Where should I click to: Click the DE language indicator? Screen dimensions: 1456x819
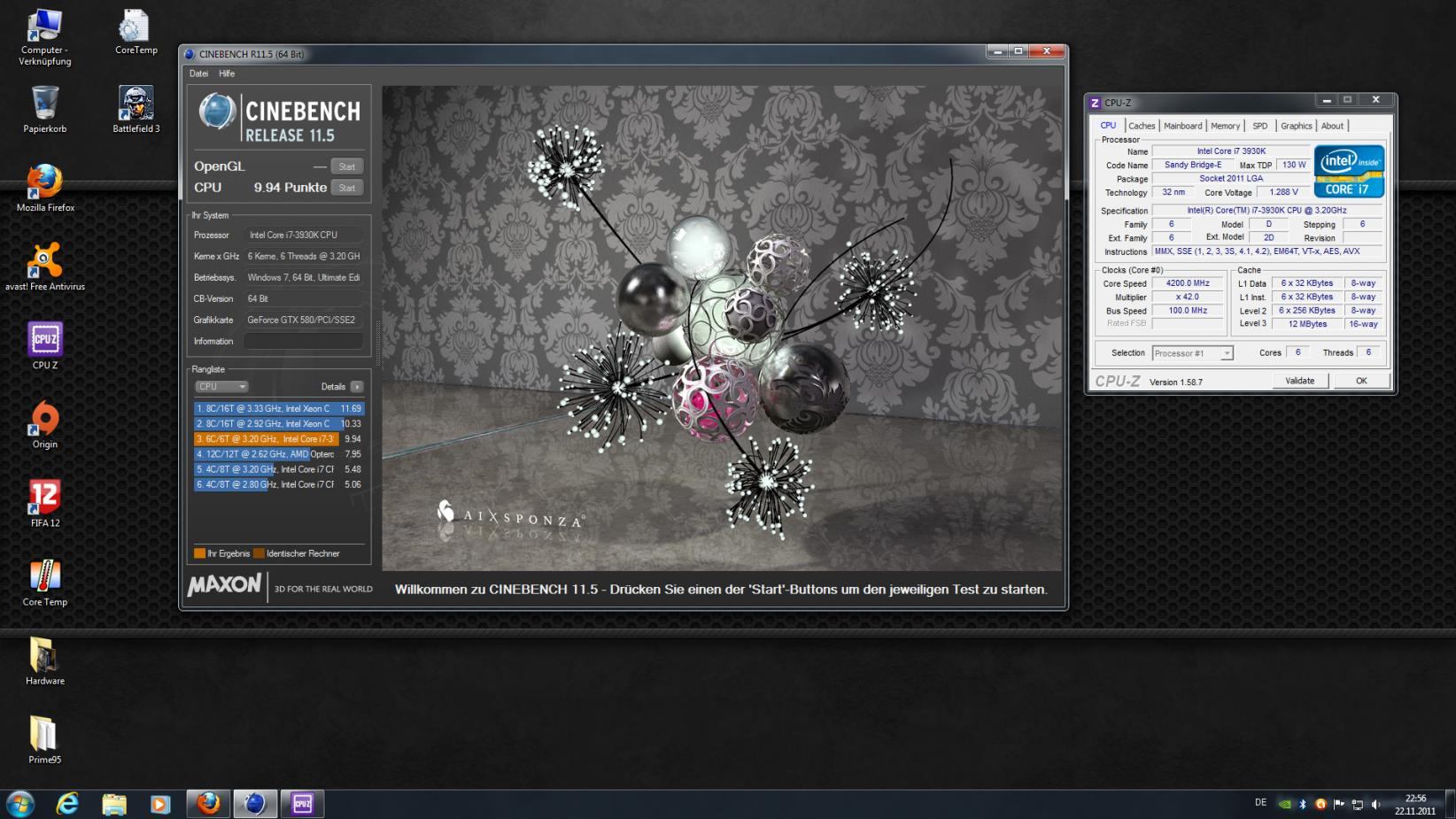click(1260, 803)
